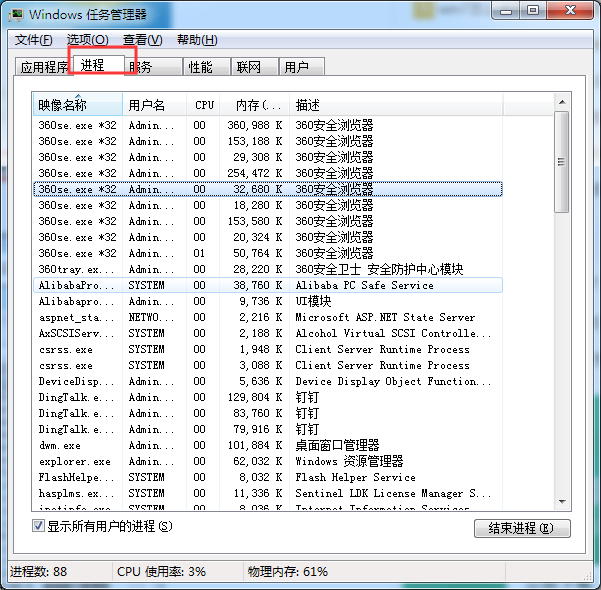Click 进程数: 88 in status bar
601x590 pixels.
38,572
